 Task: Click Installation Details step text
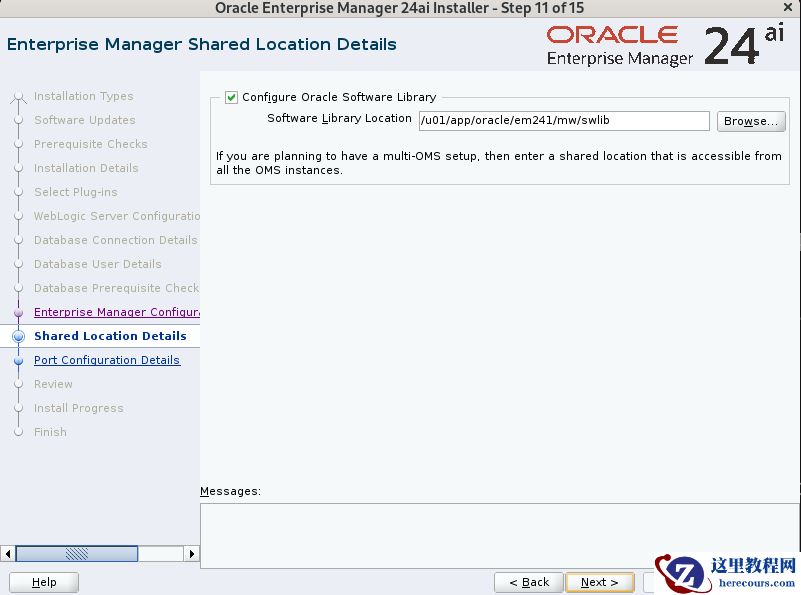(x=86, y=168)
